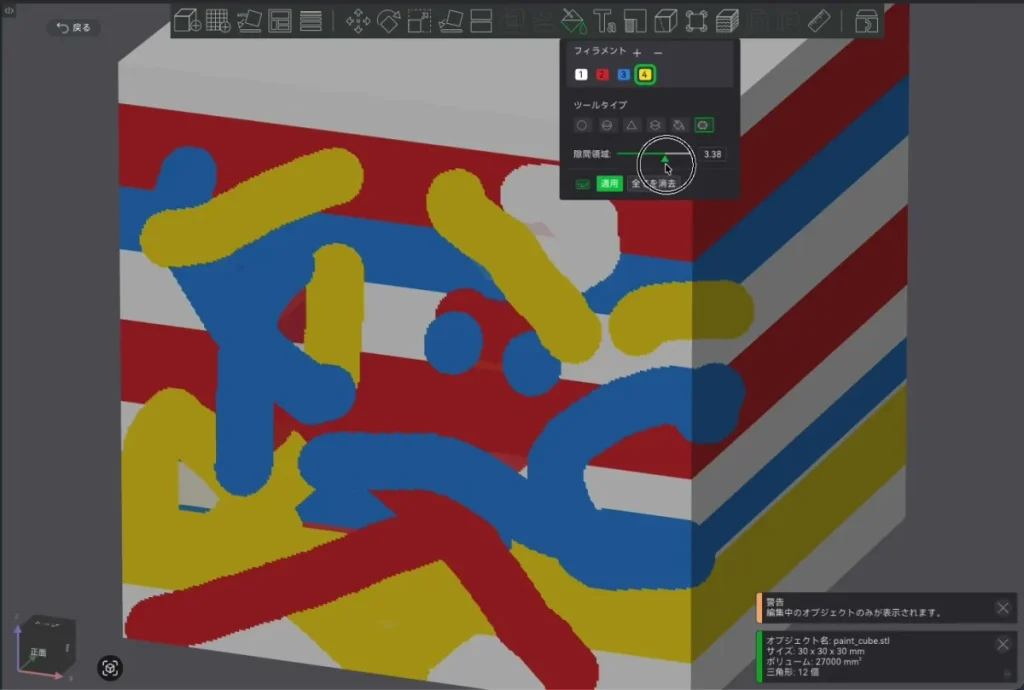Select the Scale tool
The image size is (1024, 690).
[419, 21]
